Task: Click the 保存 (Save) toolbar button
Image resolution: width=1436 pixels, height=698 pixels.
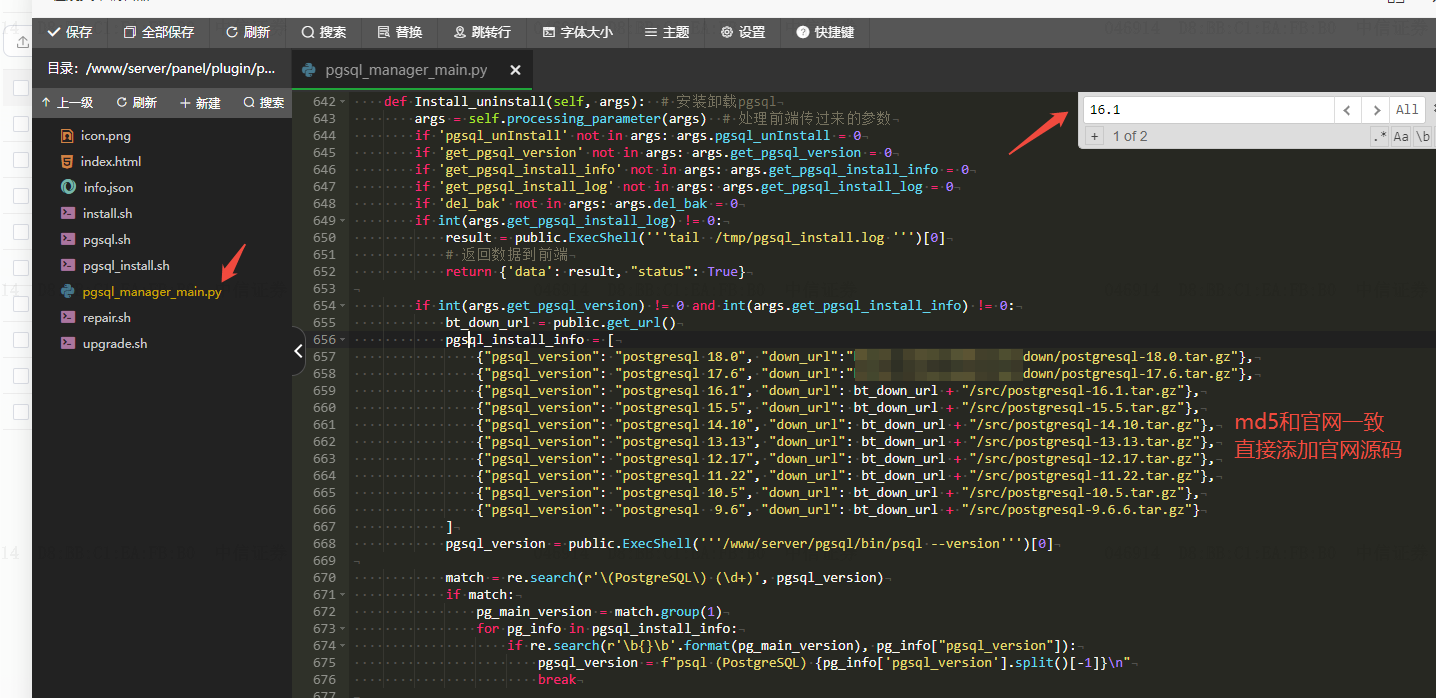Action: (69, 32)
